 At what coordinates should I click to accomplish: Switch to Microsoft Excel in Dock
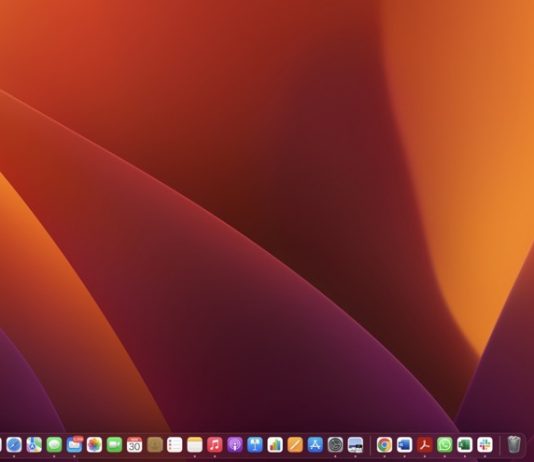click(465, 445)
